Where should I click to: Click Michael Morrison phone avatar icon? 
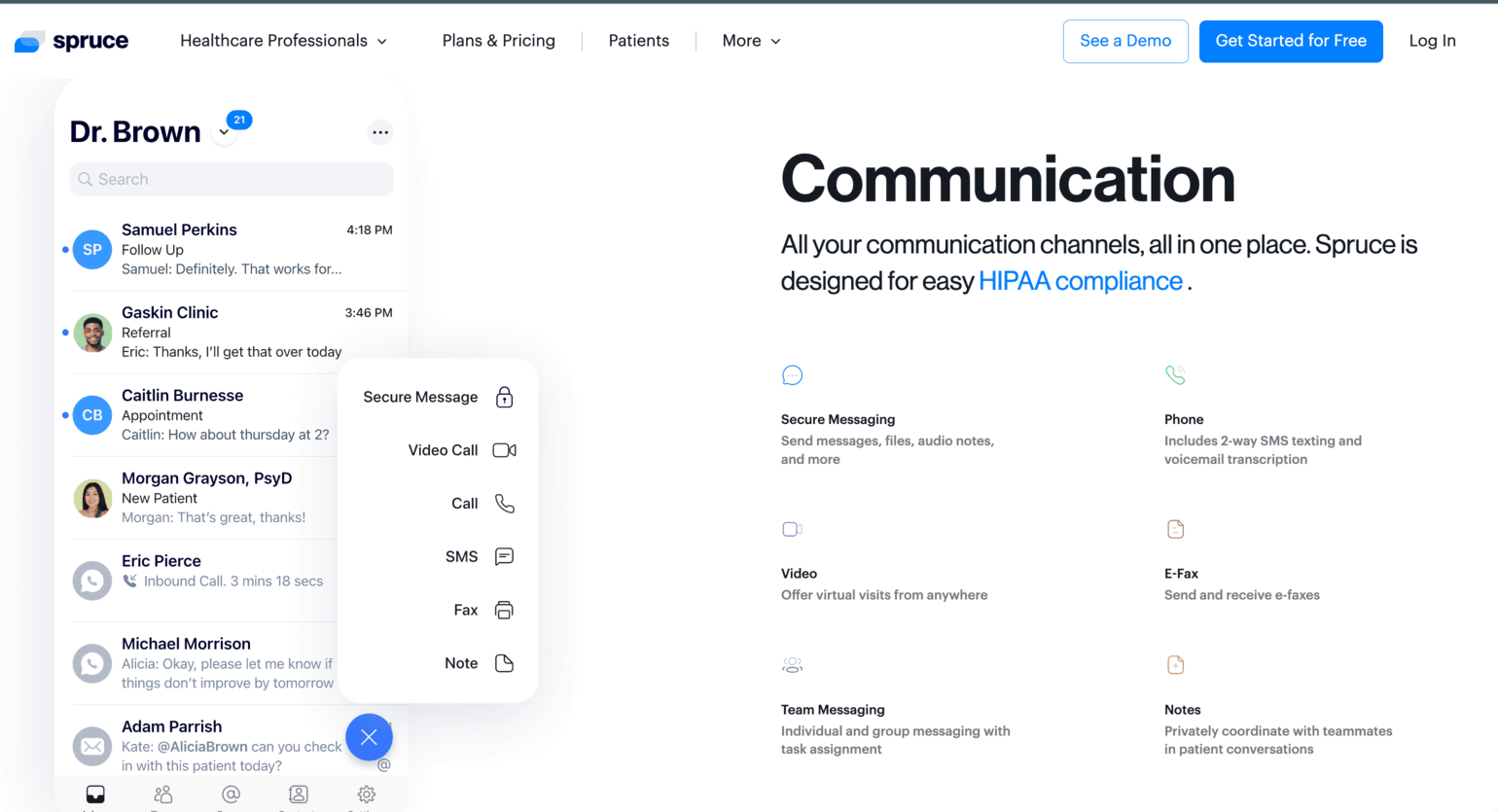pyautogui.click(x=92, y=663)
